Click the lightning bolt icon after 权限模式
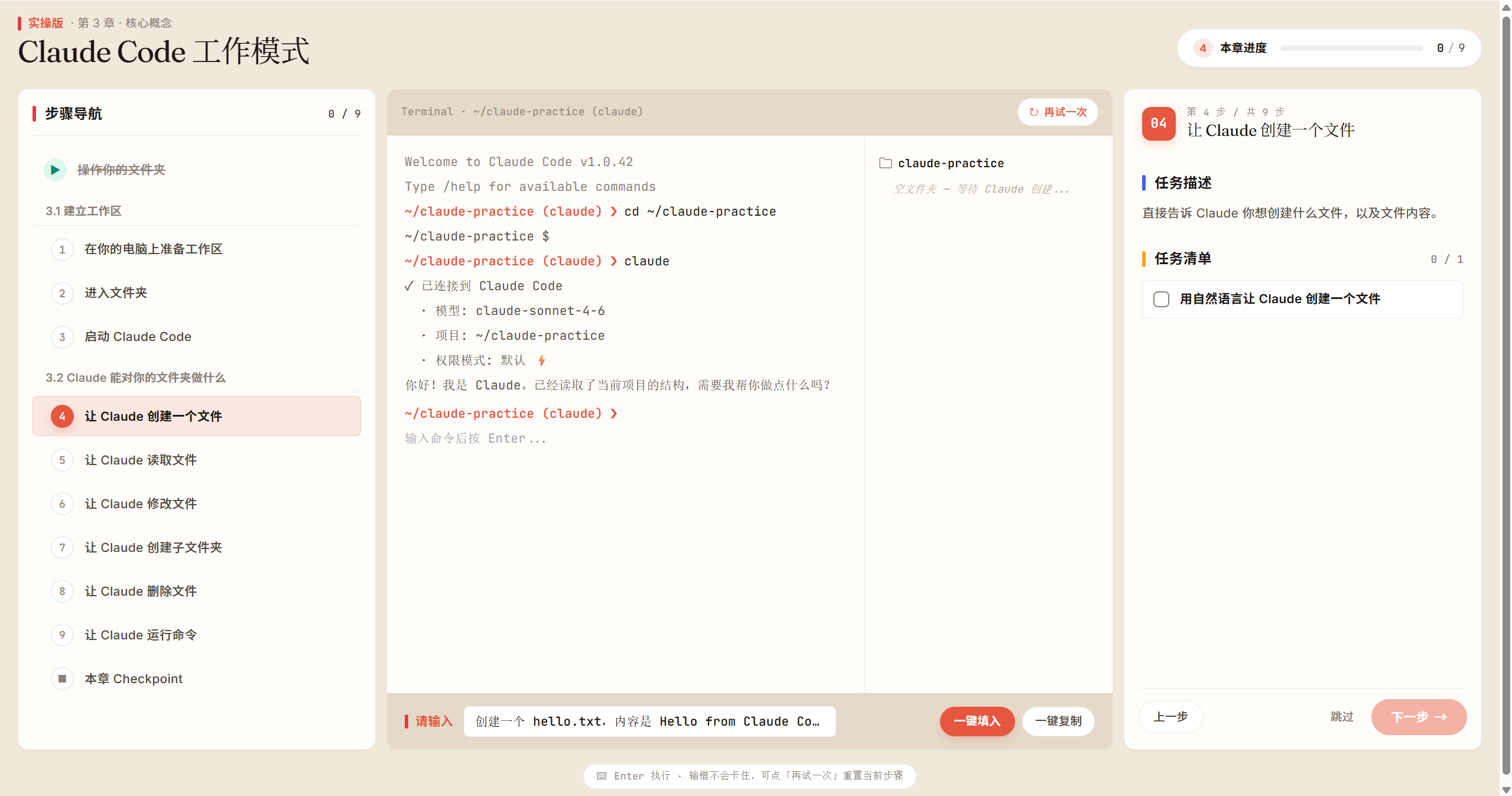Screen dimensions: 1512x796 click(541, 360)
